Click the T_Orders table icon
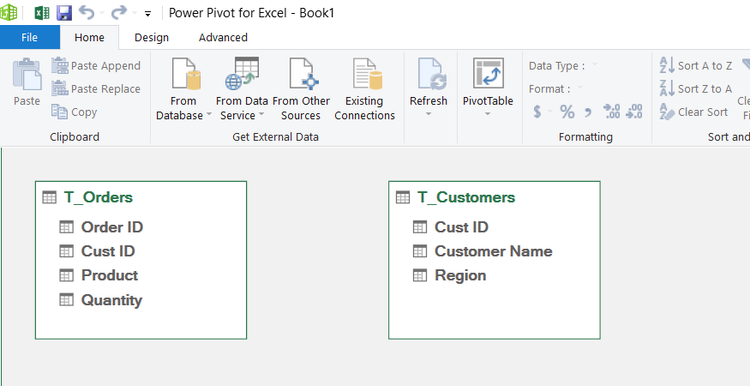The width and height of the screenshot is (750, 386). pos(49,197)
